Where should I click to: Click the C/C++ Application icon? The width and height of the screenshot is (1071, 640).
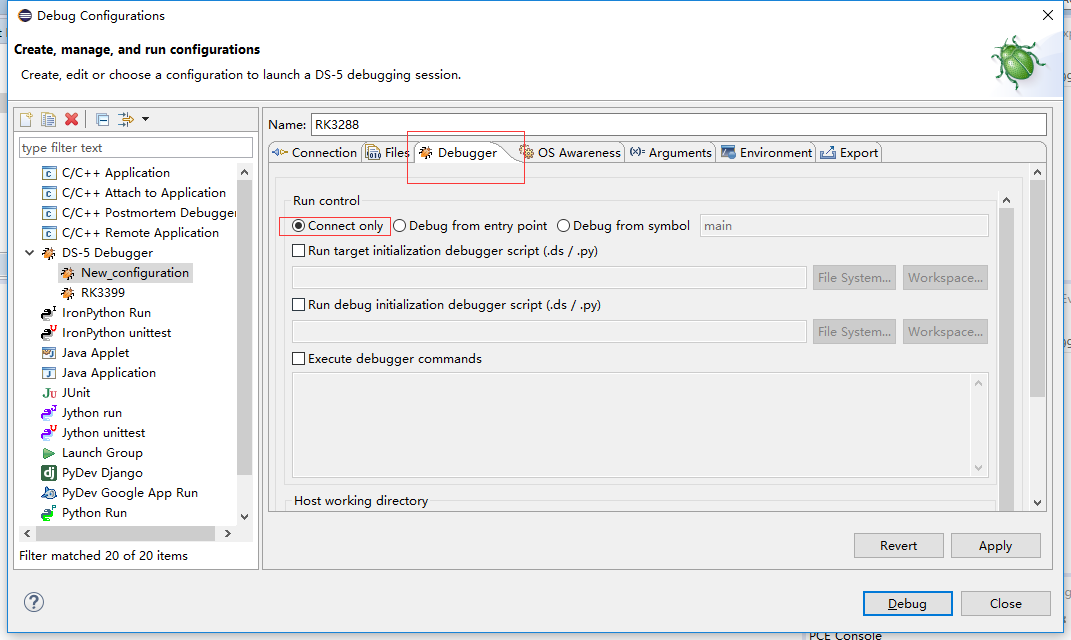click(48, 173)
